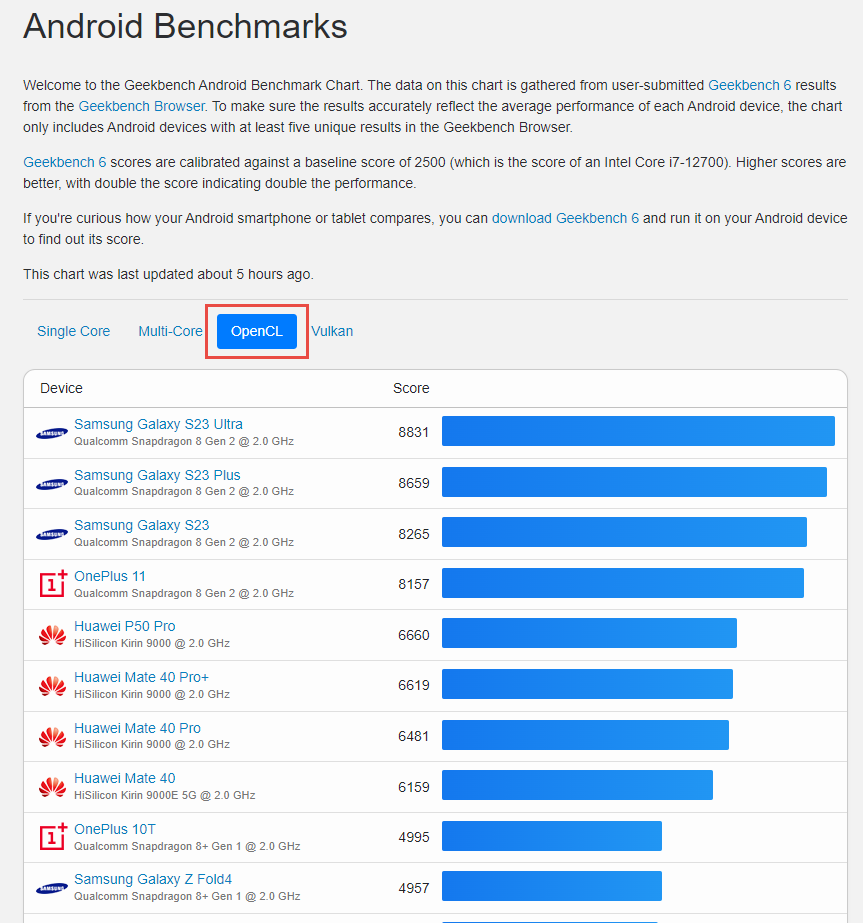Open the plain Huawei Mate 40 link
This screenshot has width=863, height=923.
coord(125,778)
